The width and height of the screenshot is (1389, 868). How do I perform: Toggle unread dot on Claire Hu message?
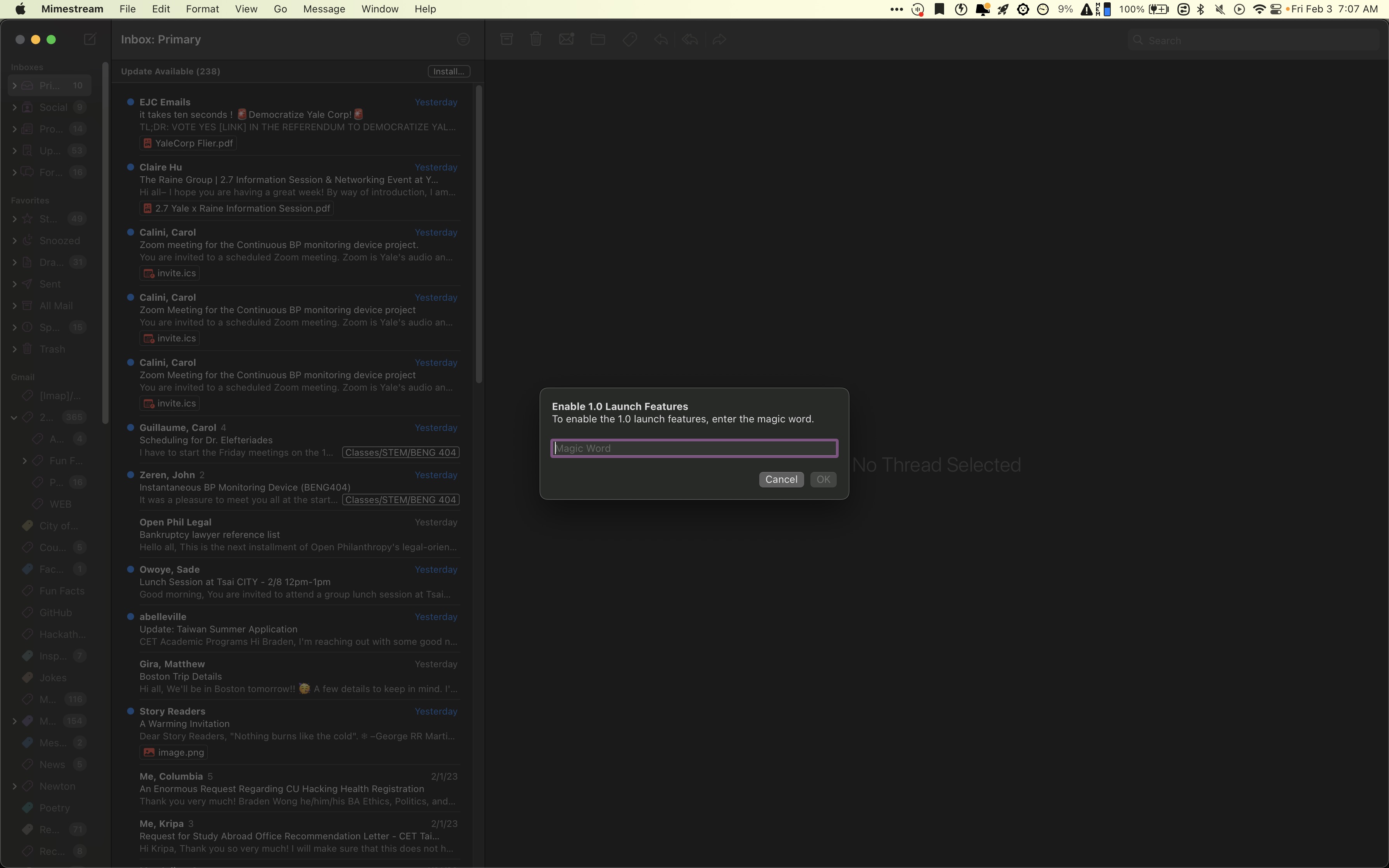point(130,167)
